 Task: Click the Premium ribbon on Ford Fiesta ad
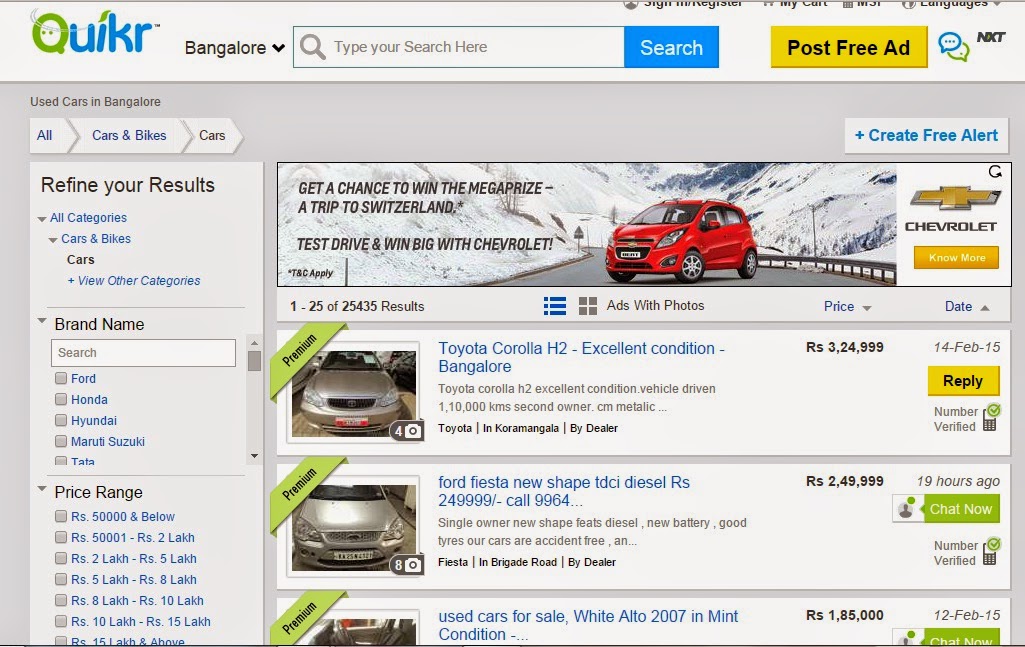pos(299,485)
